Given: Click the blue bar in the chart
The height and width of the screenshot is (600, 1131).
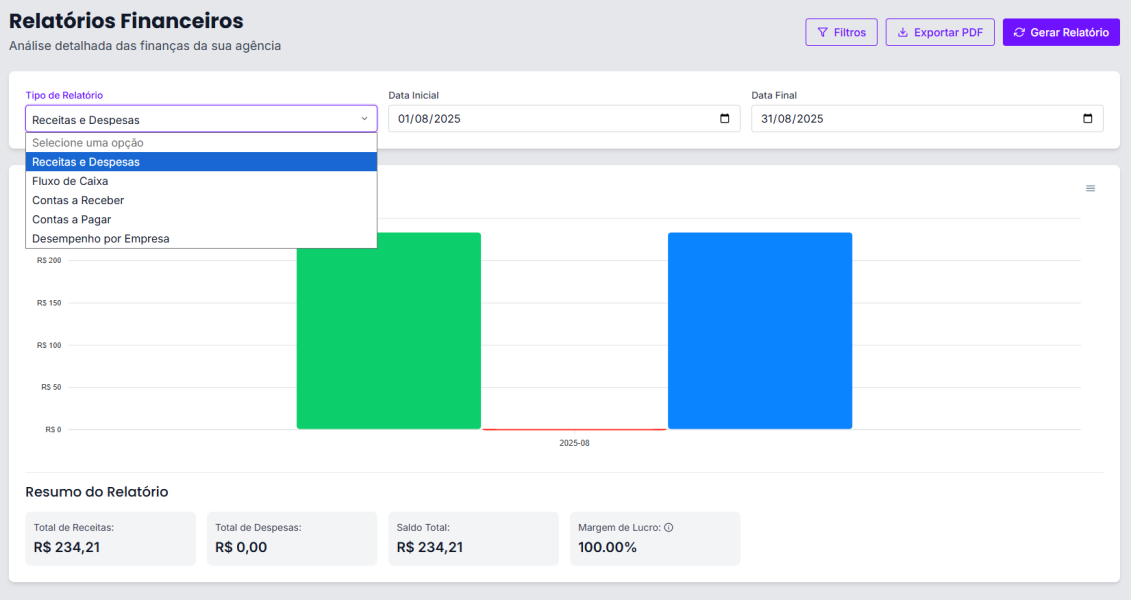Looking at the screenshot, I should pyautogui.click(x=760, y=330).
